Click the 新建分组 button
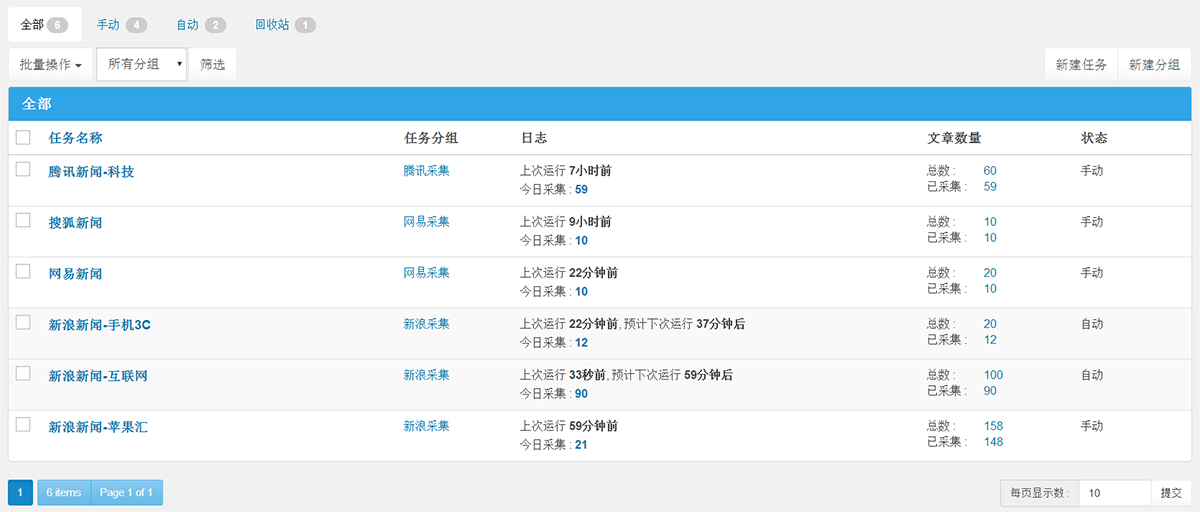The image size is (1200, 512). (x=1154, y=64)
